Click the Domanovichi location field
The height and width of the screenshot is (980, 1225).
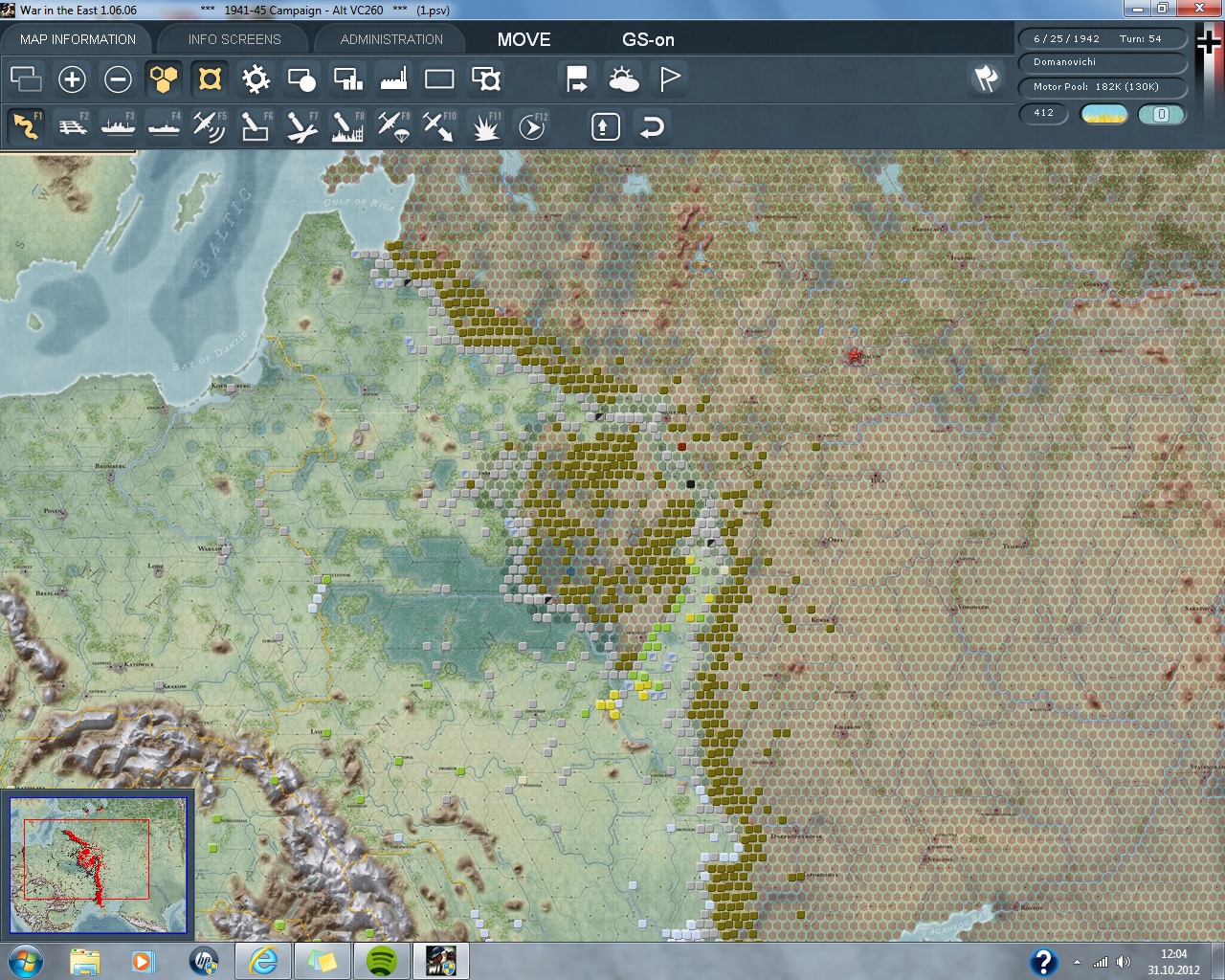click(1102, 62)
